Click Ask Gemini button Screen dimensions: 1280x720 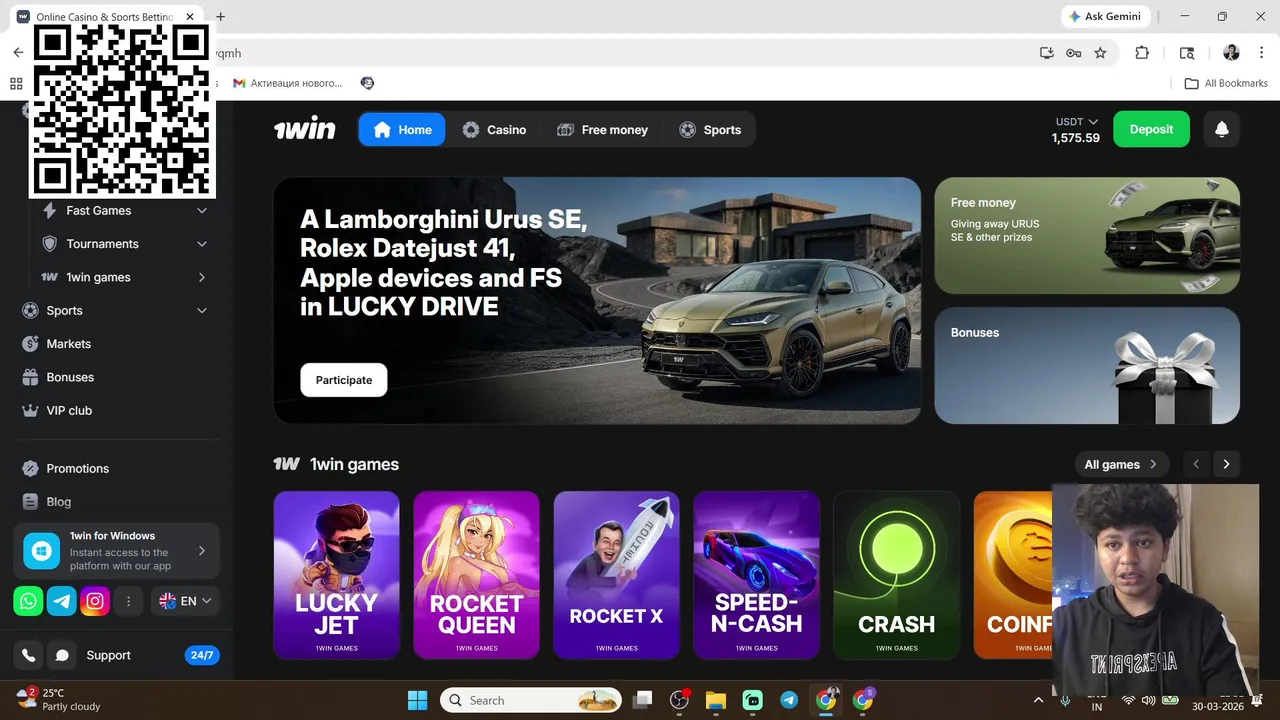pyautogui.click(x=1106, y=17)
